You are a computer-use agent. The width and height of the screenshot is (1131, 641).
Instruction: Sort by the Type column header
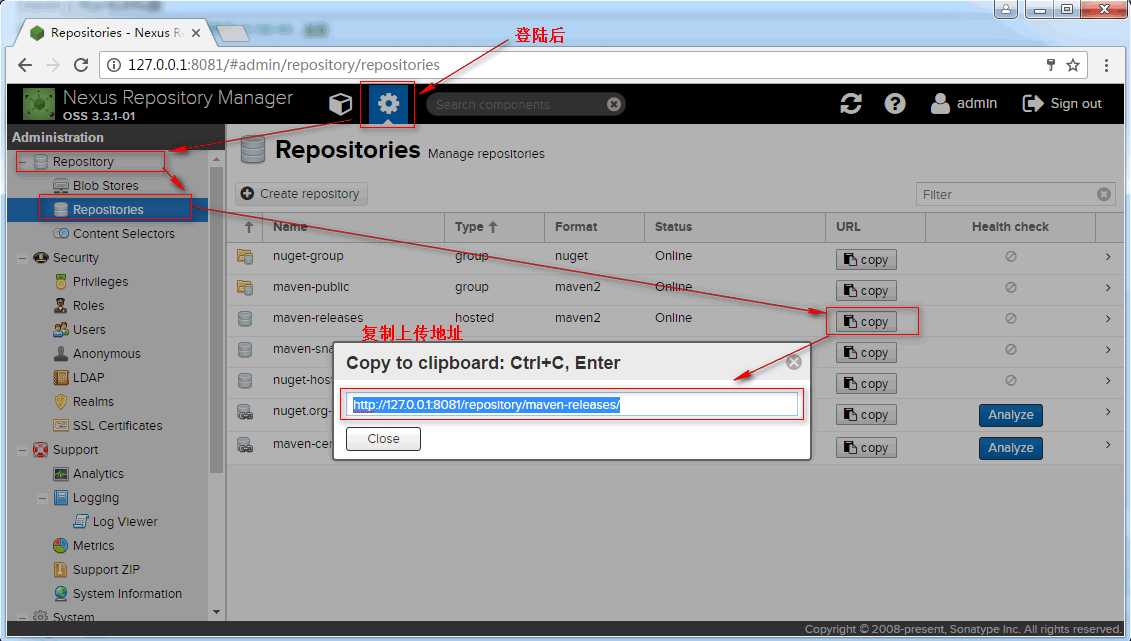click(494, 226)
